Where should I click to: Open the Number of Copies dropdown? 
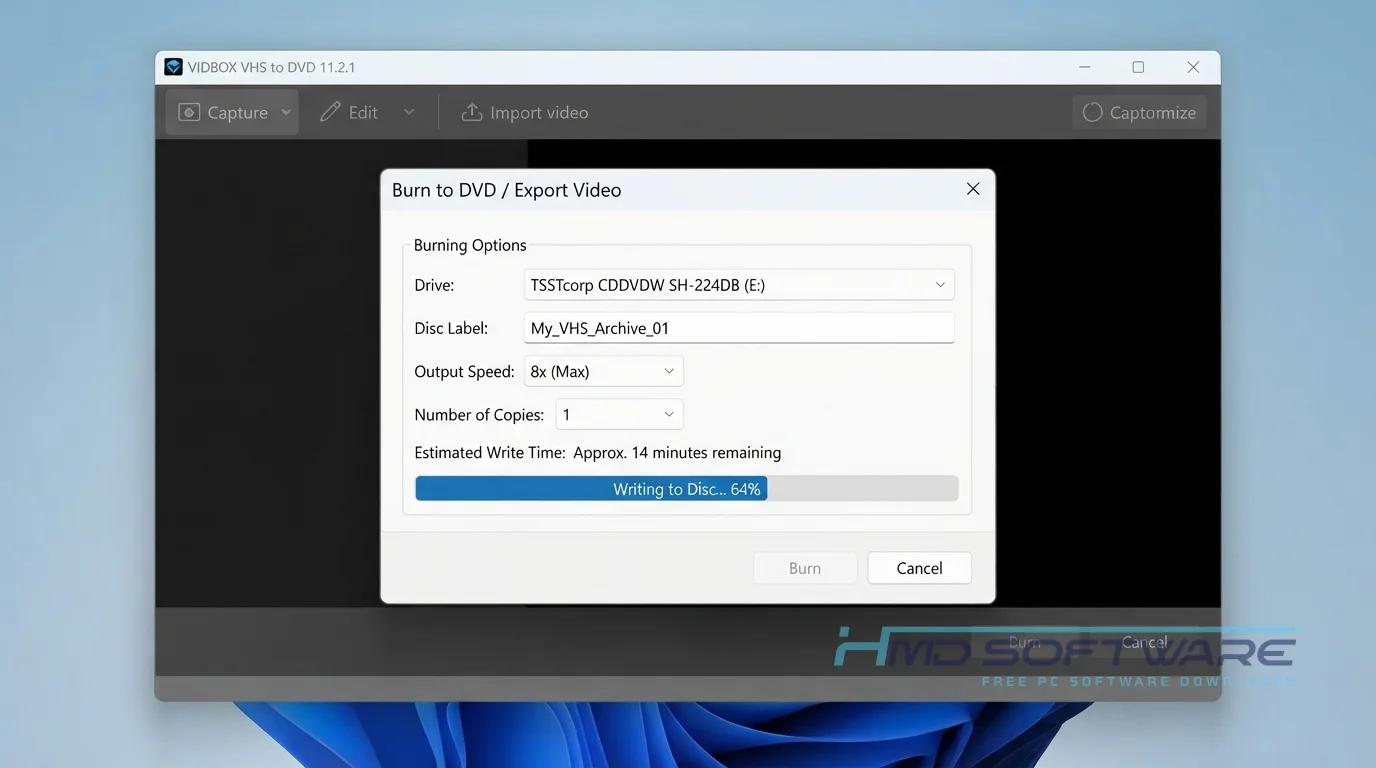tap(620, 414)
